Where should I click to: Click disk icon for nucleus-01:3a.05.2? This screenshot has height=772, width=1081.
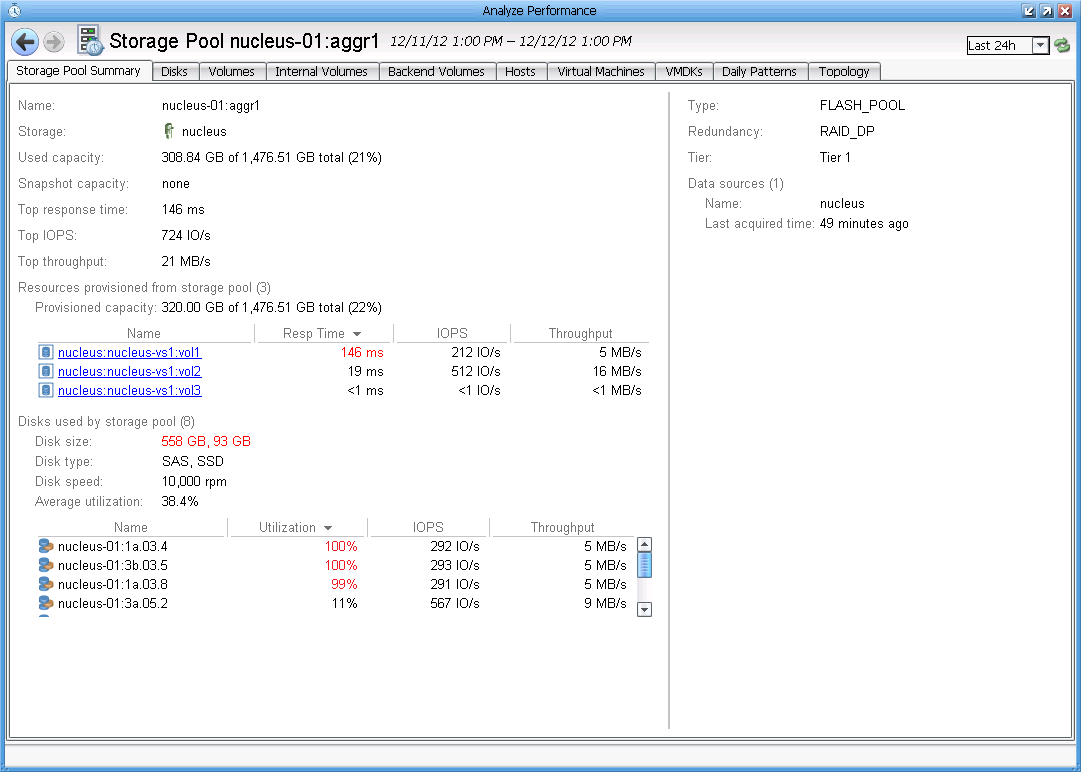click(46, 603)
